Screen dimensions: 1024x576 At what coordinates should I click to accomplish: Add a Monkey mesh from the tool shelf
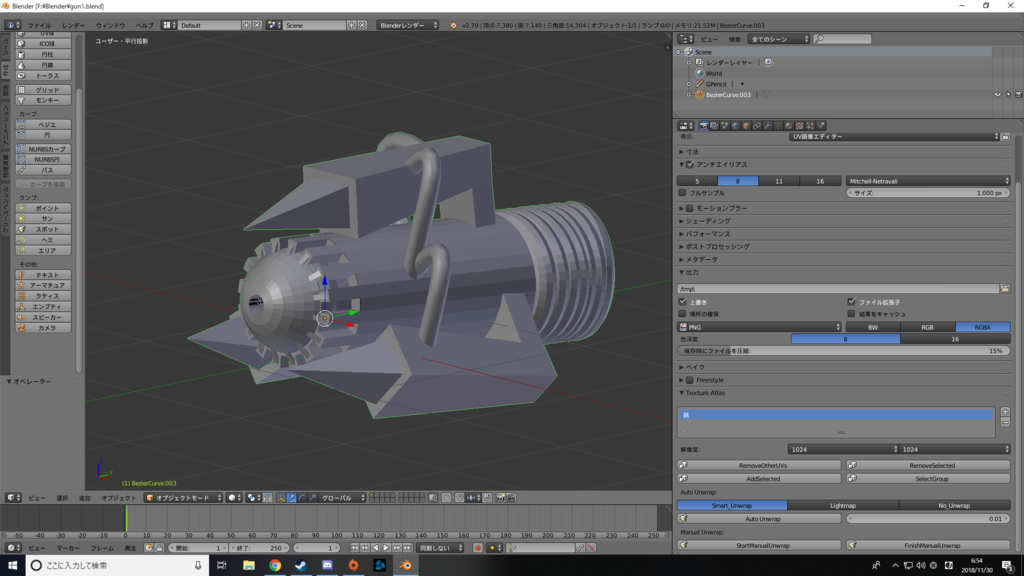[47, 100]
